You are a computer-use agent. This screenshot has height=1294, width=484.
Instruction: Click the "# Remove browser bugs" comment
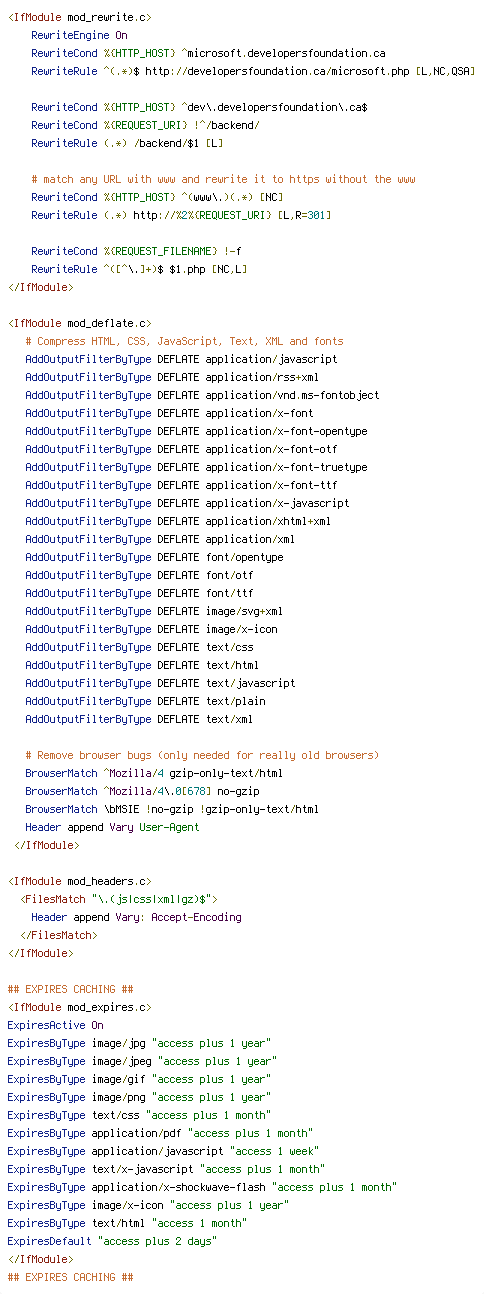tap(202, 755)
